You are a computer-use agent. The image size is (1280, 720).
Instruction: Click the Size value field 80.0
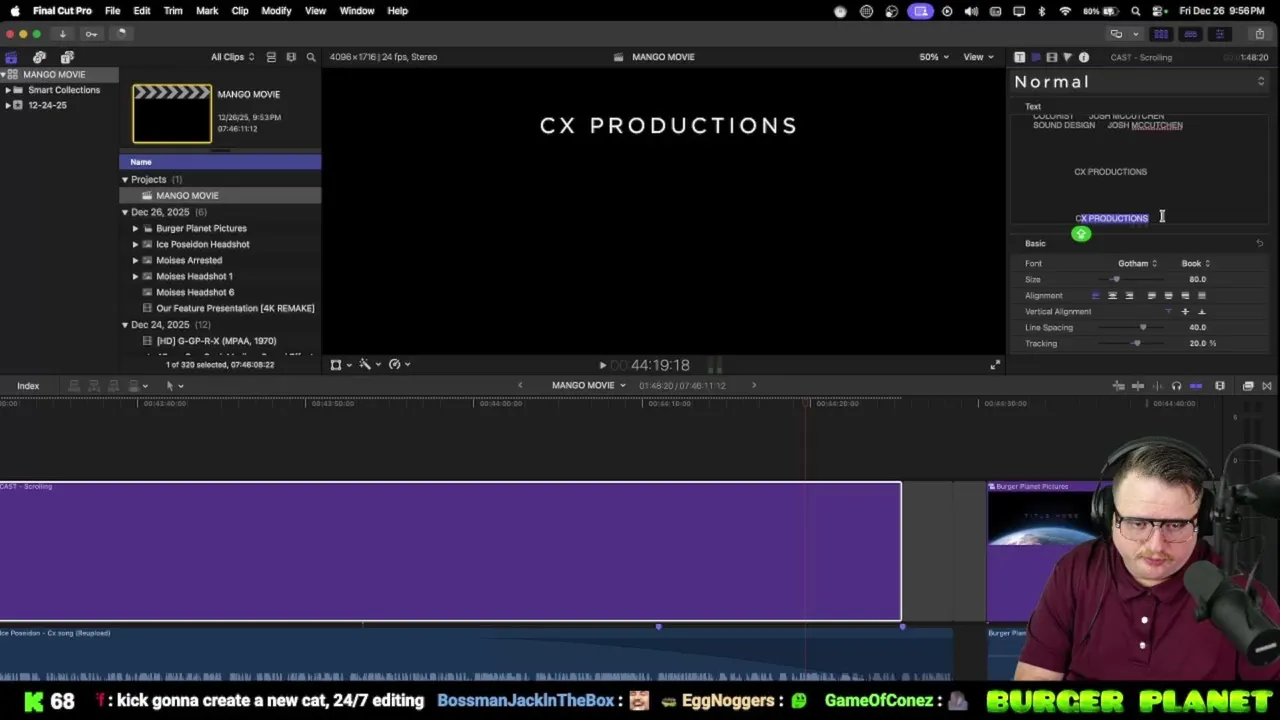[x=1197, y=279]
